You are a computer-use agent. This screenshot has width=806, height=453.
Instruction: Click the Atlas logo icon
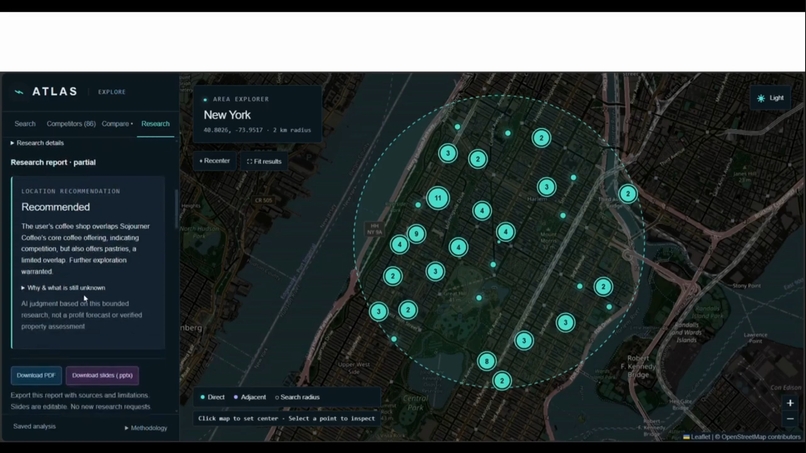[x=19, y=92]
